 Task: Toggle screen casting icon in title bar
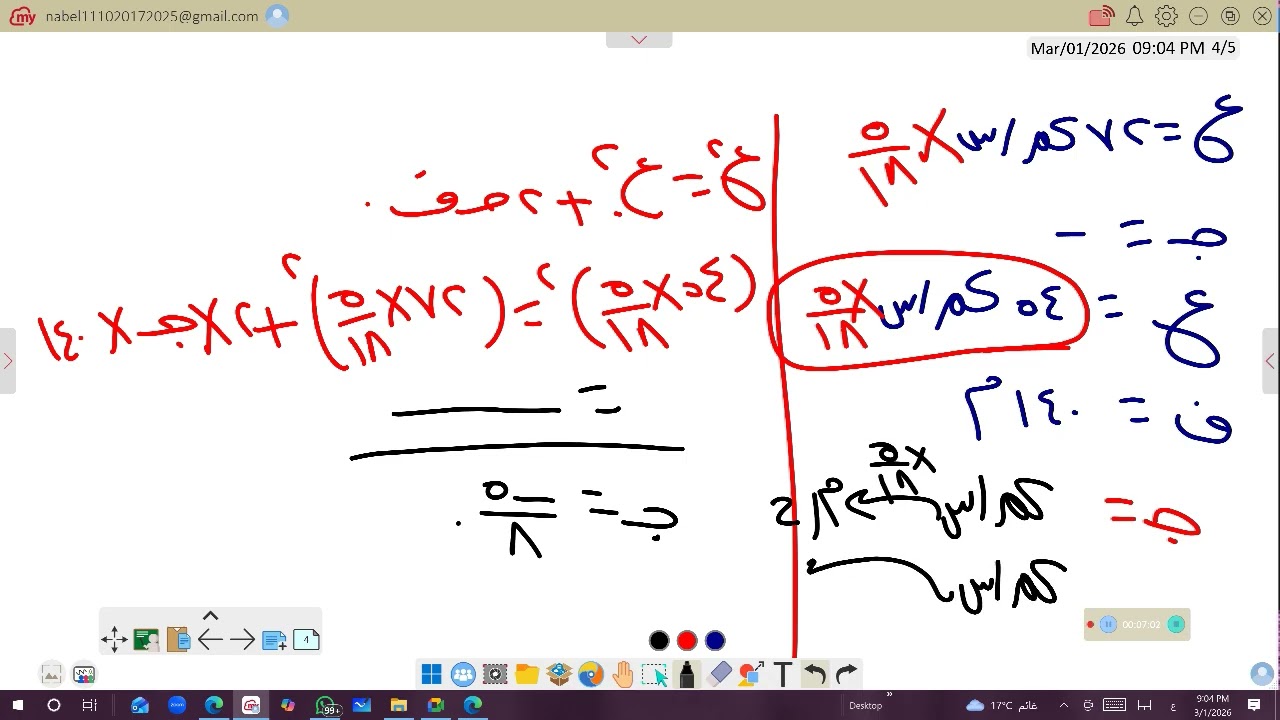click(1101, 16)
